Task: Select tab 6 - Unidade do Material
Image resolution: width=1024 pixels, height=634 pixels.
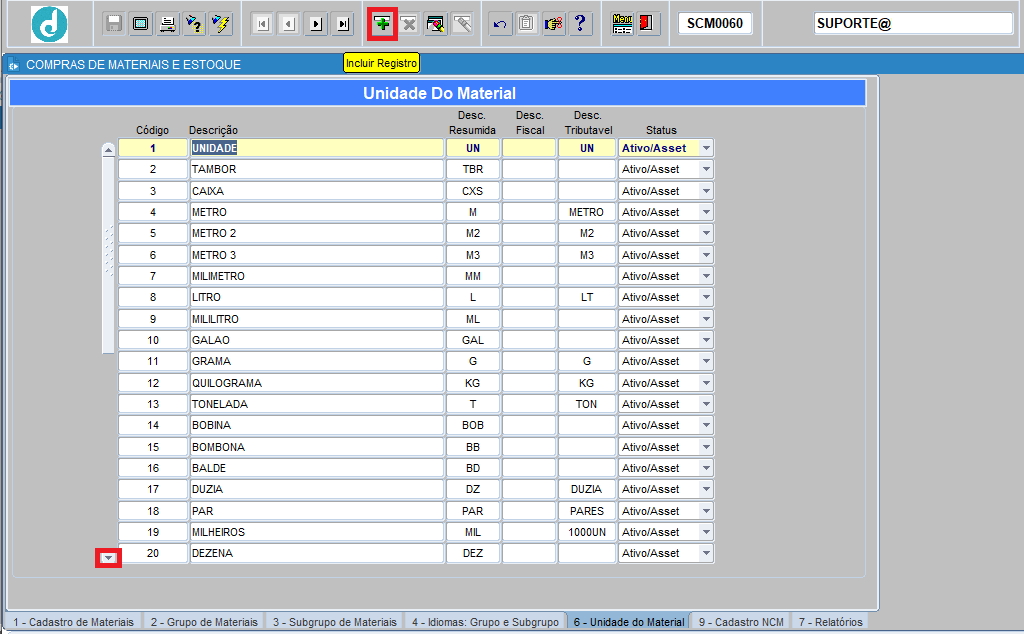Action: tap(629, 622)
